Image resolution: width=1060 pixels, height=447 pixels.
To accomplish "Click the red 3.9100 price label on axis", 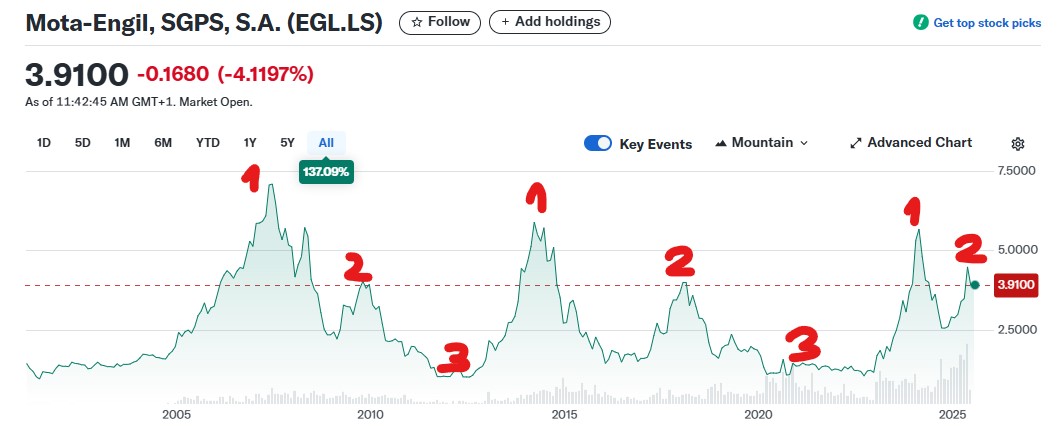I will [1015, 285].
